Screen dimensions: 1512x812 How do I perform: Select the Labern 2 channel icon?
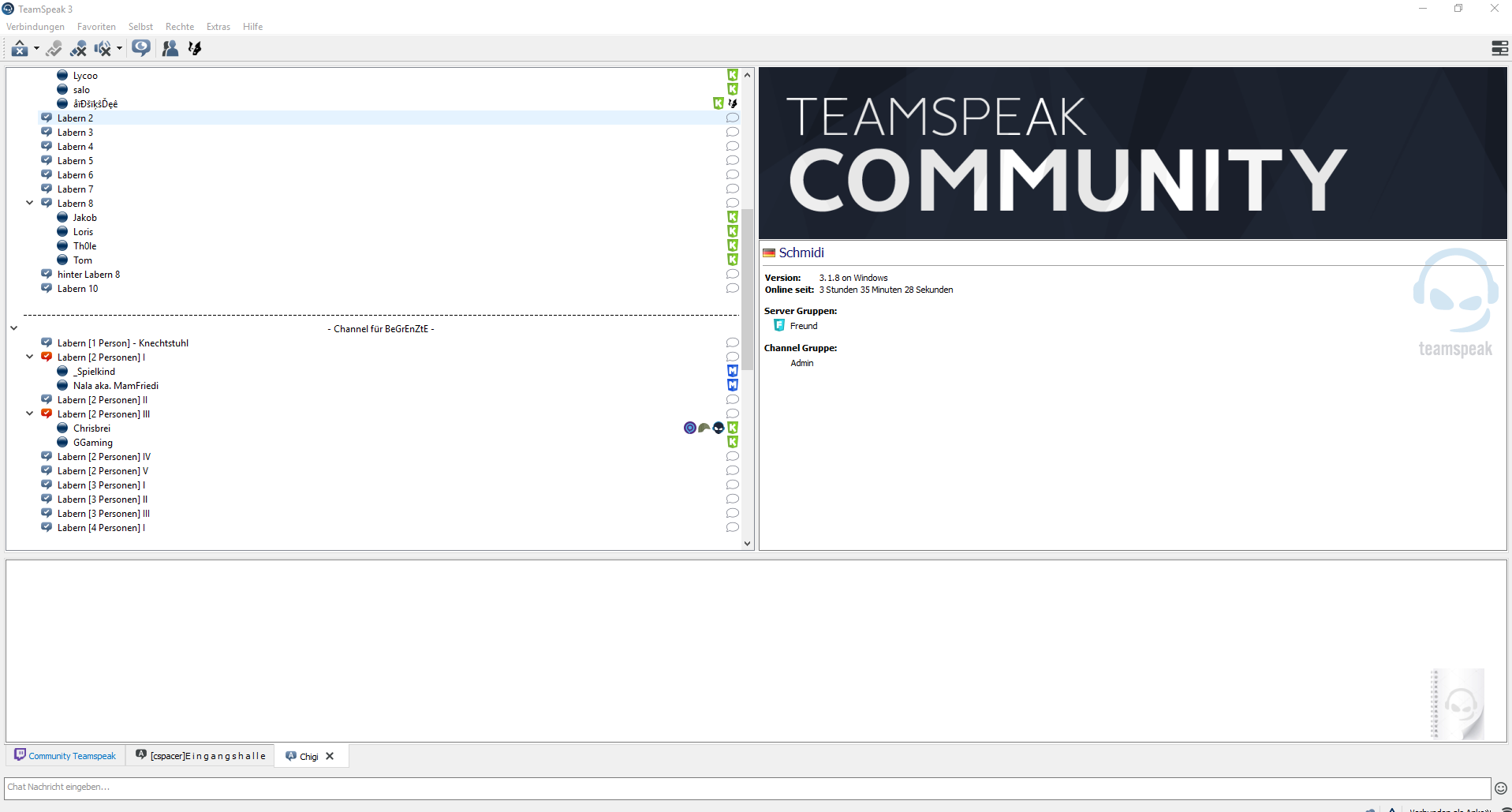47,118
